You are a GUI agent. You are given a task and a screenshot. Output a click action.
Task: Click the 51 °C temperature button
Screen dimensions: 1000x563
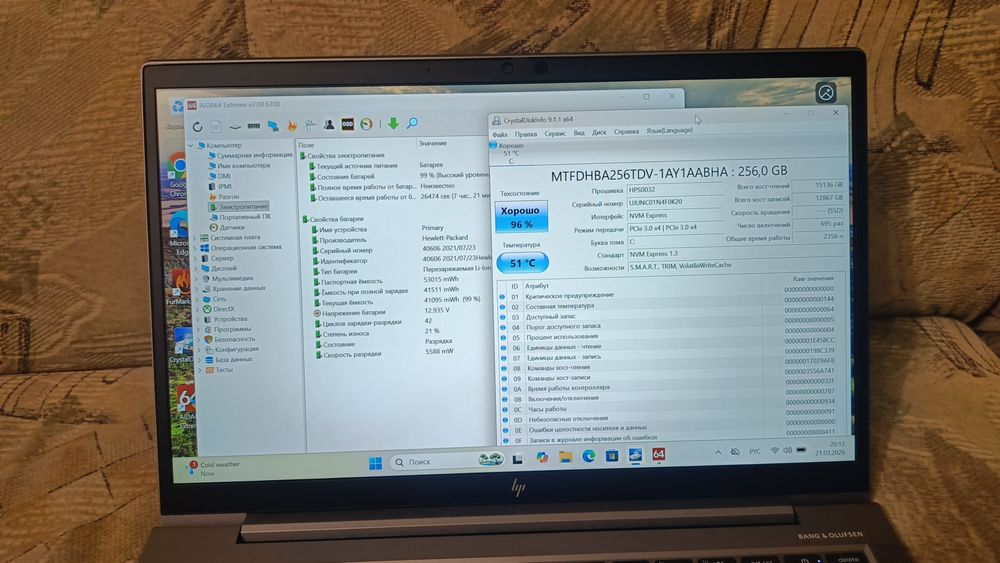click(x=522, y=263)
